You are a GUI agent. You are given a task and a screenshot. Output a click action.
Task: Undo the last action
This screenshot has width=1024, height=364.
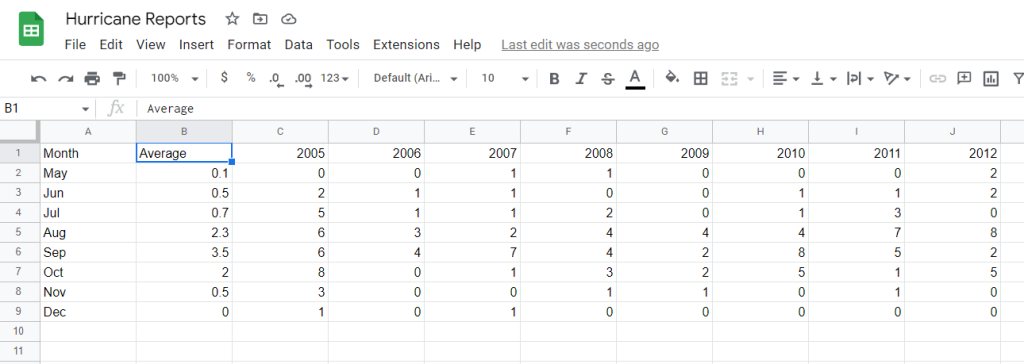tap(39, 78)
